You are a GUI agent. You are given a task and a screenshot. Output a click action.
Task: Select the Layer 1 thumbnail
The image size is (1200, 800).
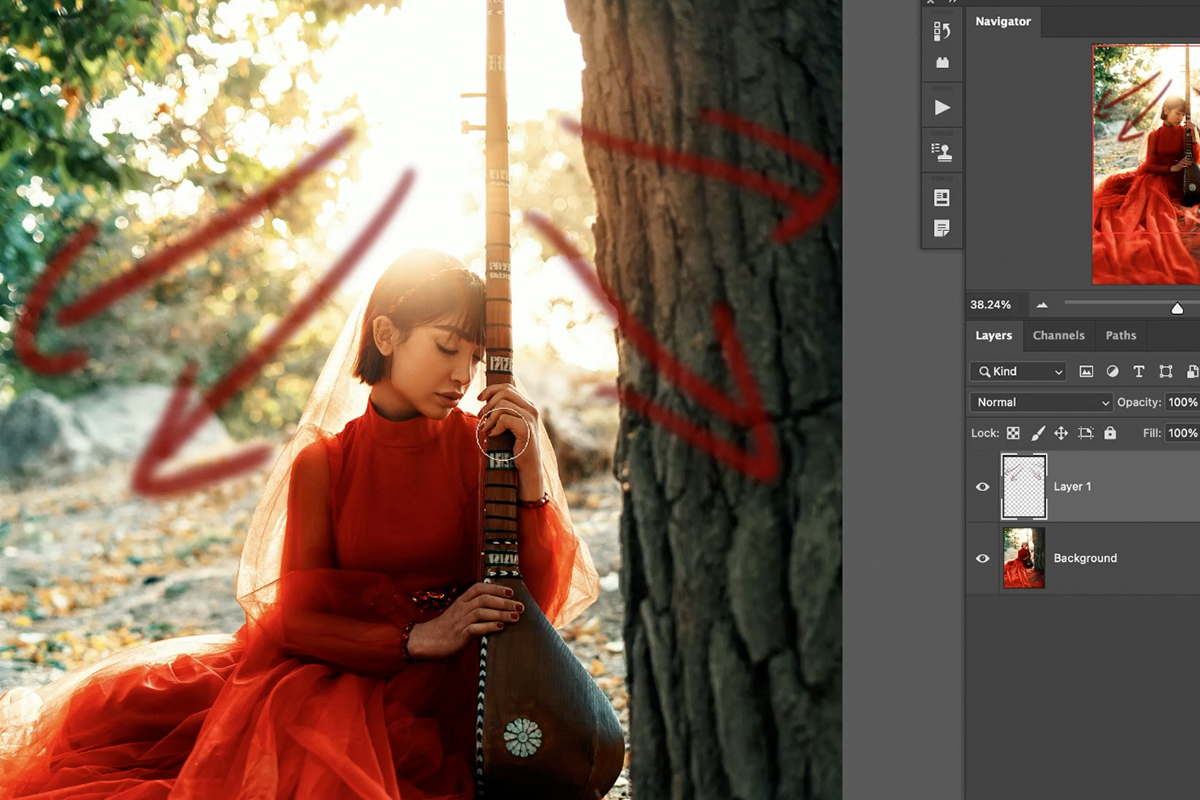(x=1024, y=486)
